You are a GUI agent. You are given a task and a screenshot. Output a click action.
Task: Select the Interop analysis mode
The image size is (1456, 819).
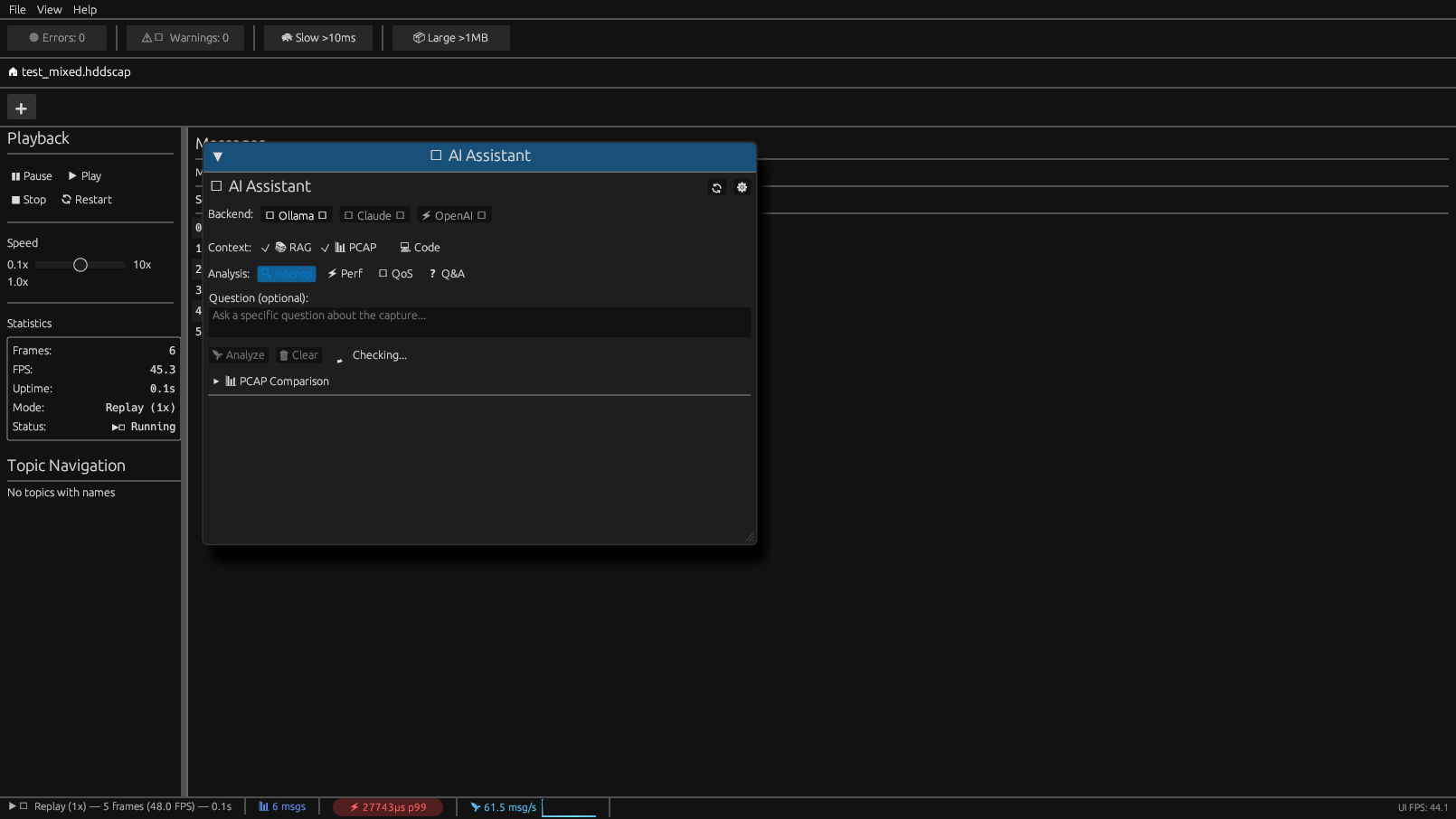pyautogui.click(x=286, y=273)
